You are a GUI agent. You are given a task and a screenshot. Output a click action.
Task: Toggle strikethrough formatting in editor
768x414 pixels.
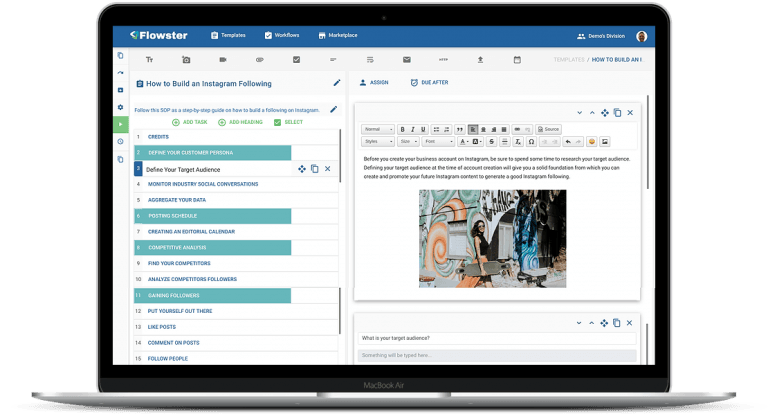[492, 142]
